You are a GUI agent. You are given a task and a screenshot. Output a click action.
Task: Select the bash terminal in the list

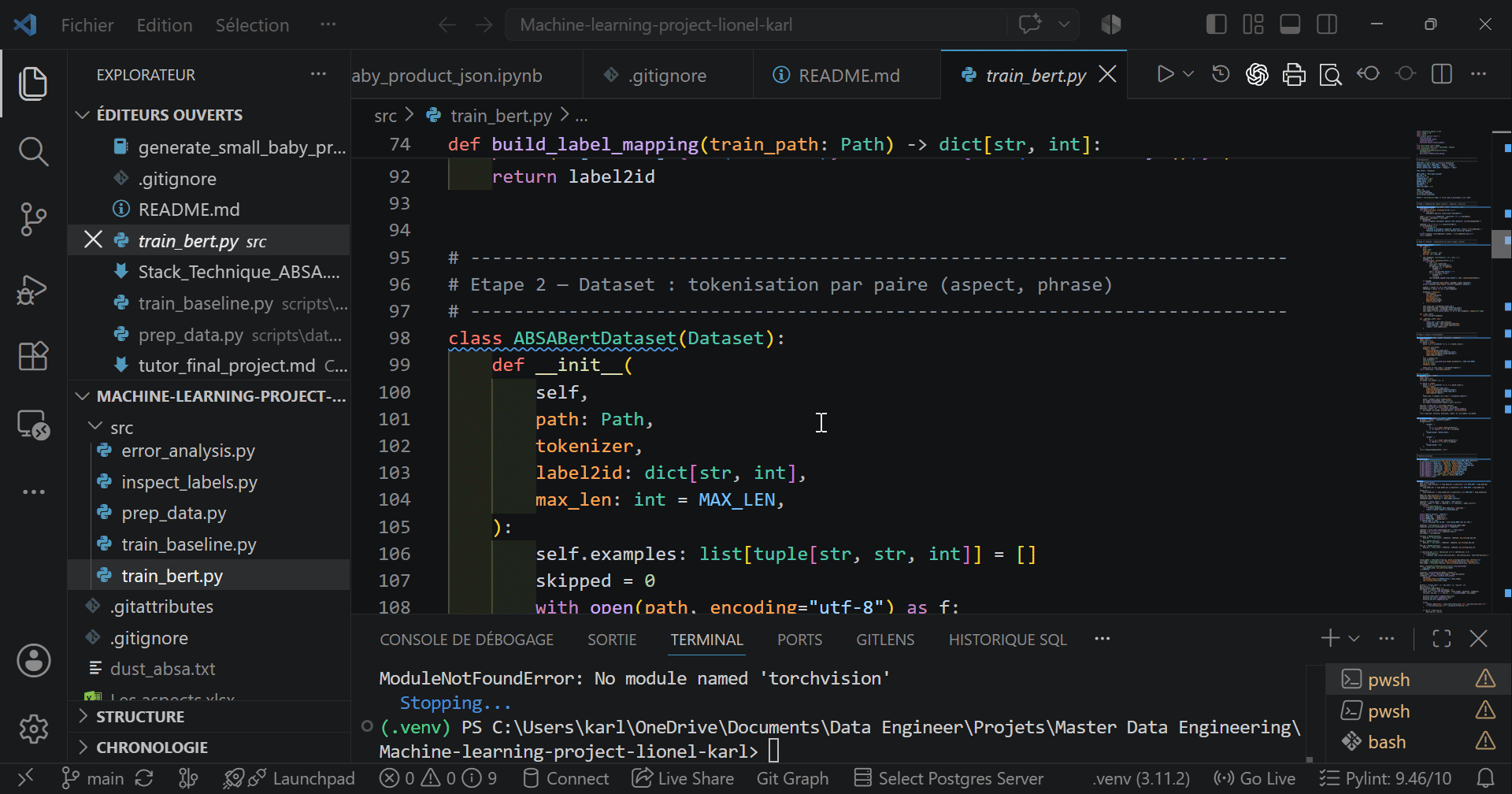pos(1417,742)
